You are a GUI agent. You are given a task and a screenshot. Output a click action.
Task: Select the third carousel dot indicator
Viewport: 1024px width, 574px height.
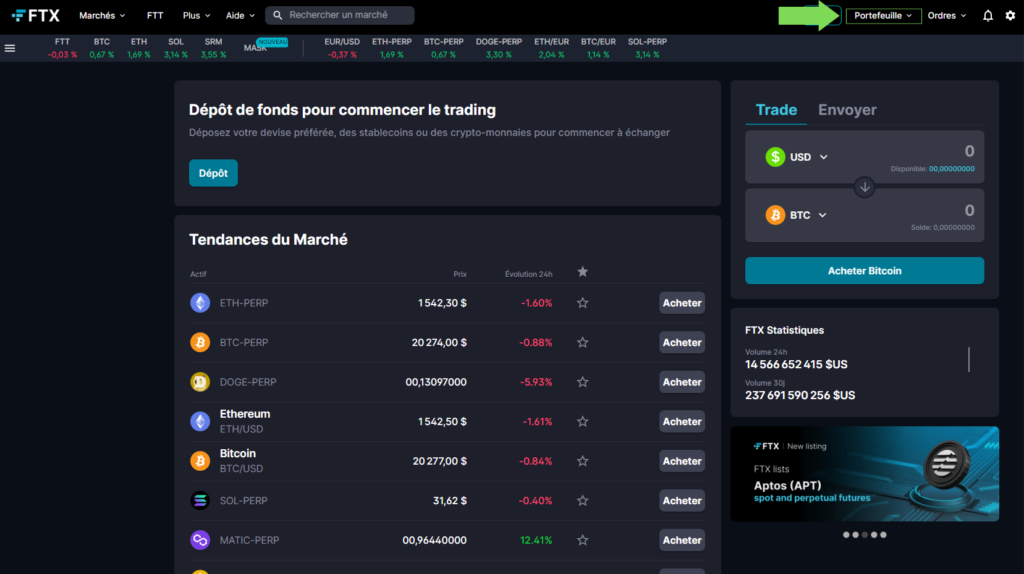pos(864,535)
